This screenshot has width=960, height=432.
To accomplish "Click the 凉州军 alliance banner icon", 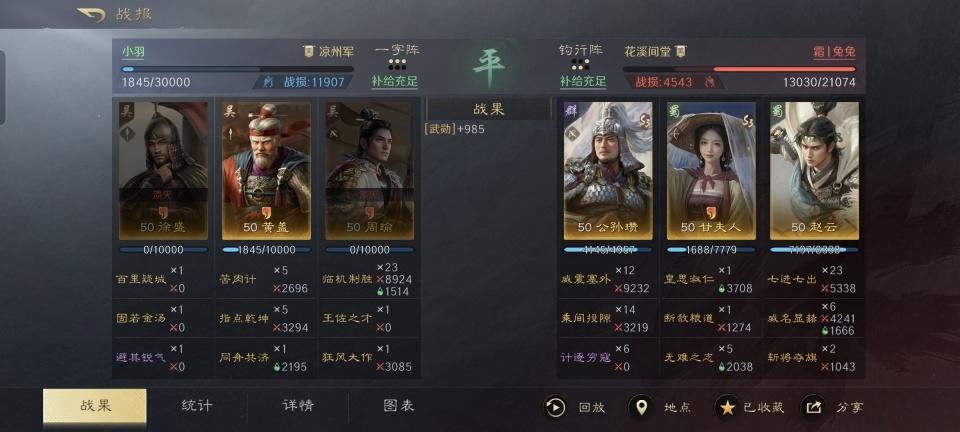I will tap(309, 51).
